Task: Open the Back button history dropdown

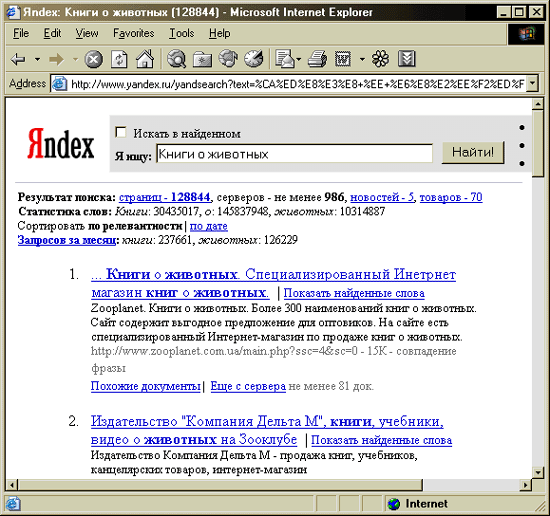Action: (x=37, y=59)
